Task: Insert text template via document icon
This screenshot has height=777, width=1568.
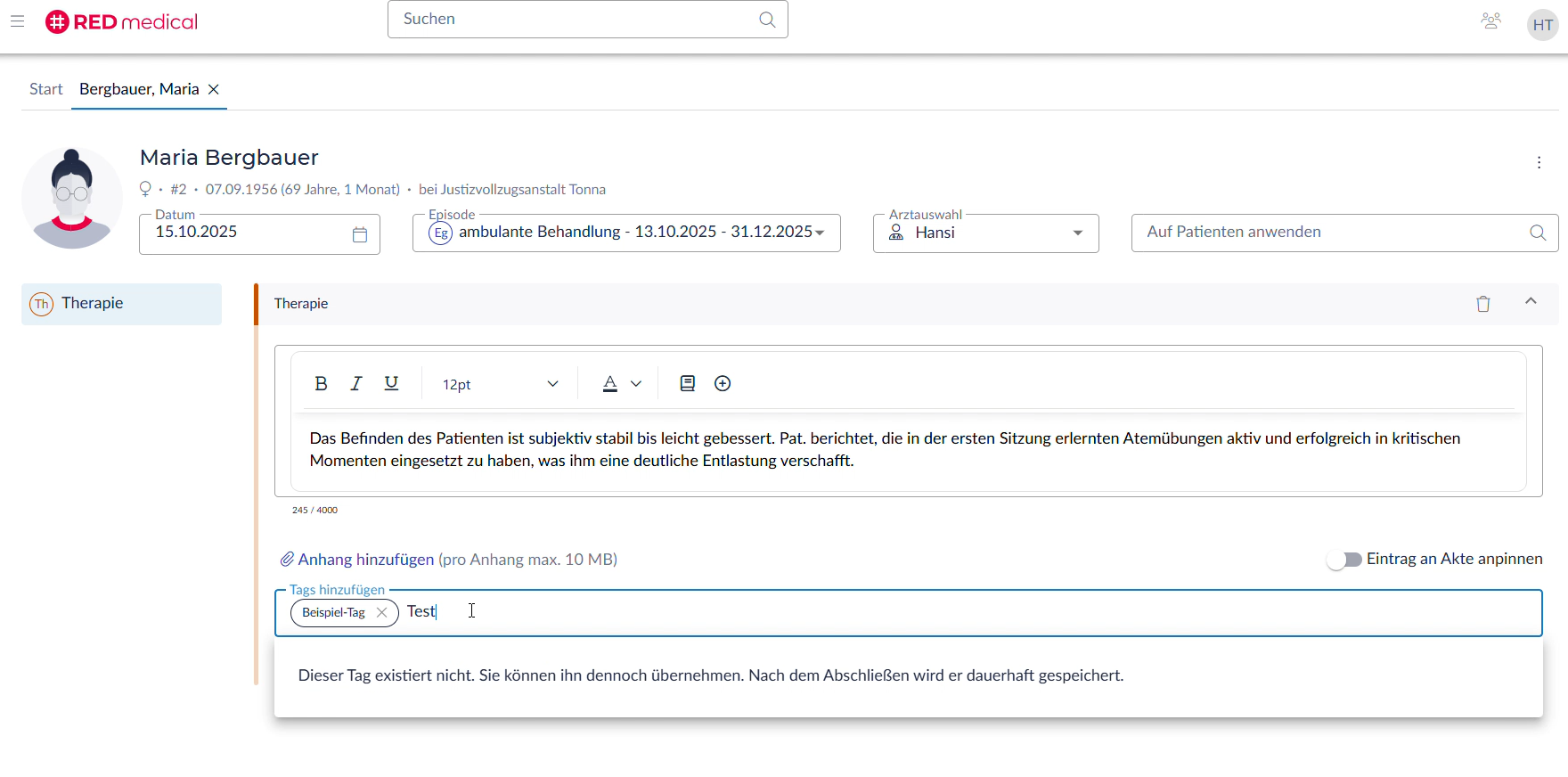Action: point(687,384)
